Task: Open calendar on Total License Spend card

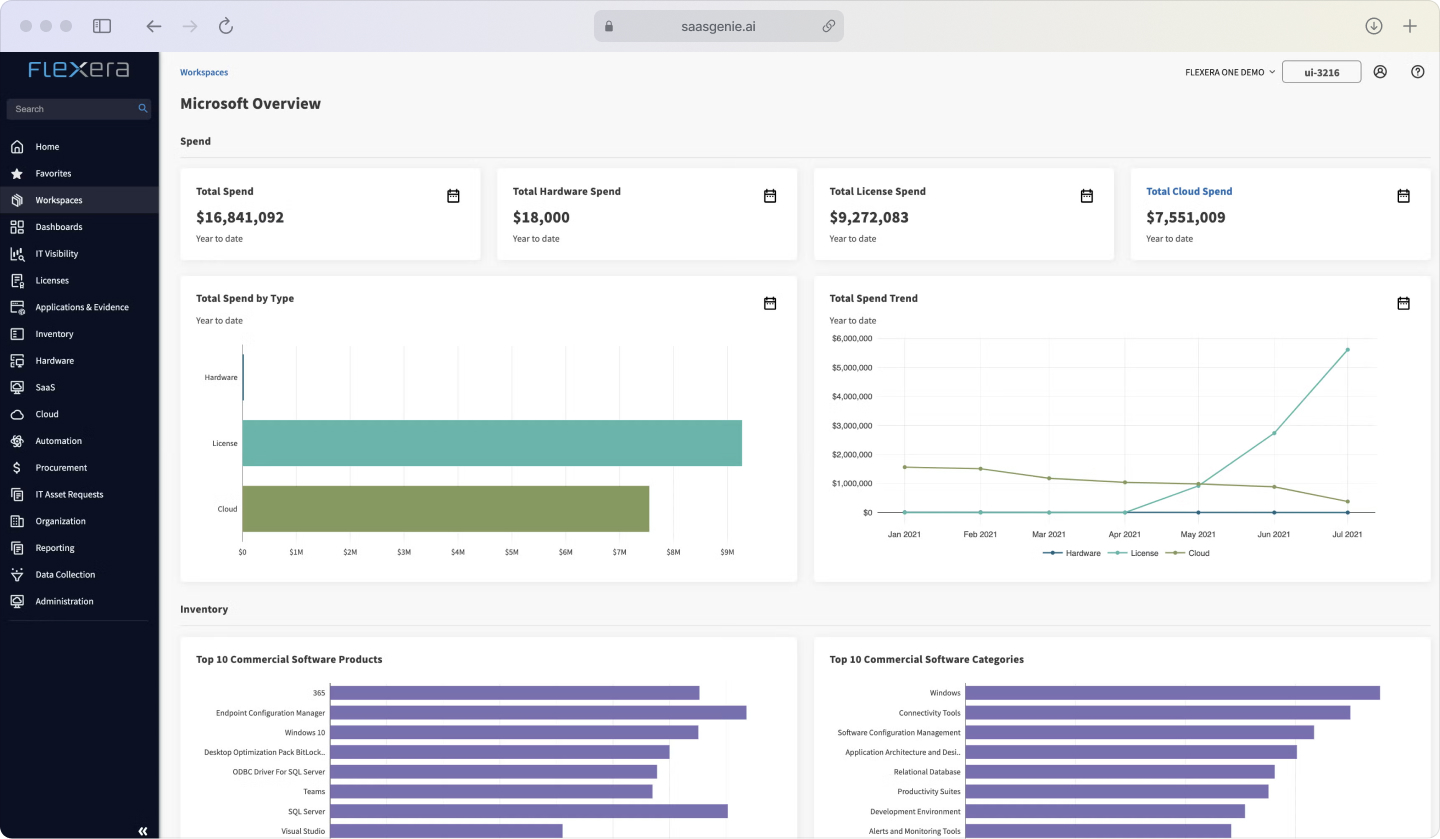Action: pos(1087,196)
